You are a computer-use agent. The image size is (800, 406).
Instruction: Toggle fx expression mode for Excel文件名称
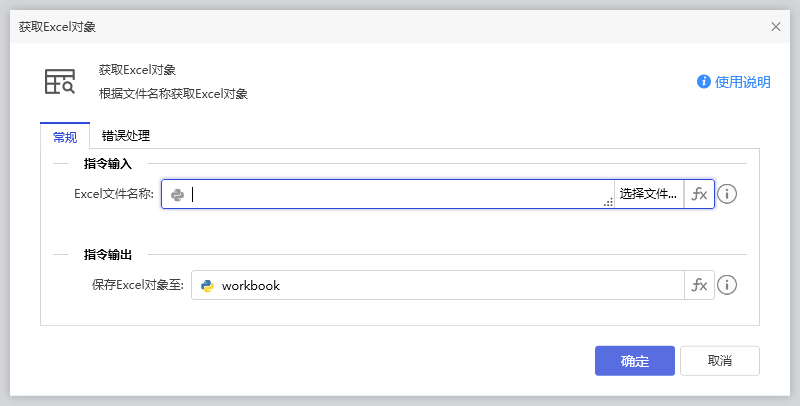[x=699, y=194]
